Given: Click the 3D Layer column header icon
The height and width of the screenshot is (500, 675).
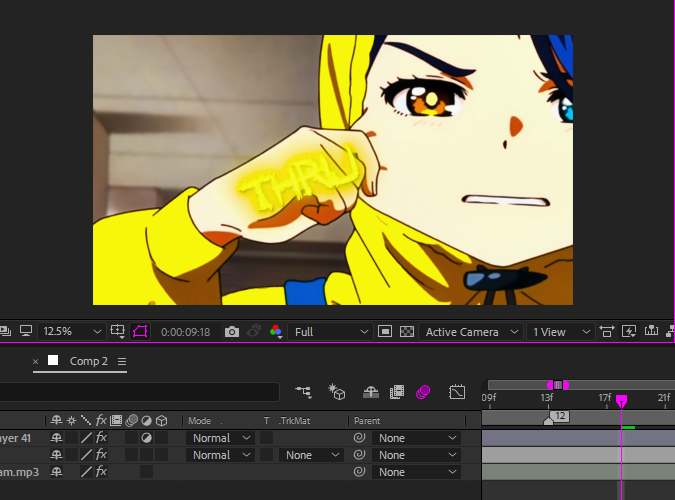Looking at the screenshot, I should [x=161, y=420].
